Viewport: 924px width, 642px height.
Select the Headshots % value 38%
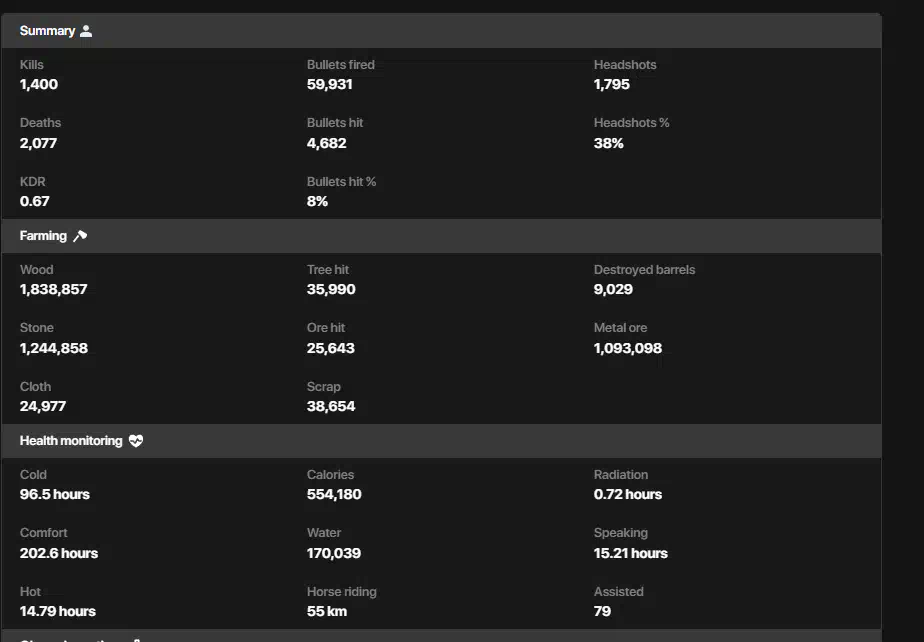pos(609,143)
